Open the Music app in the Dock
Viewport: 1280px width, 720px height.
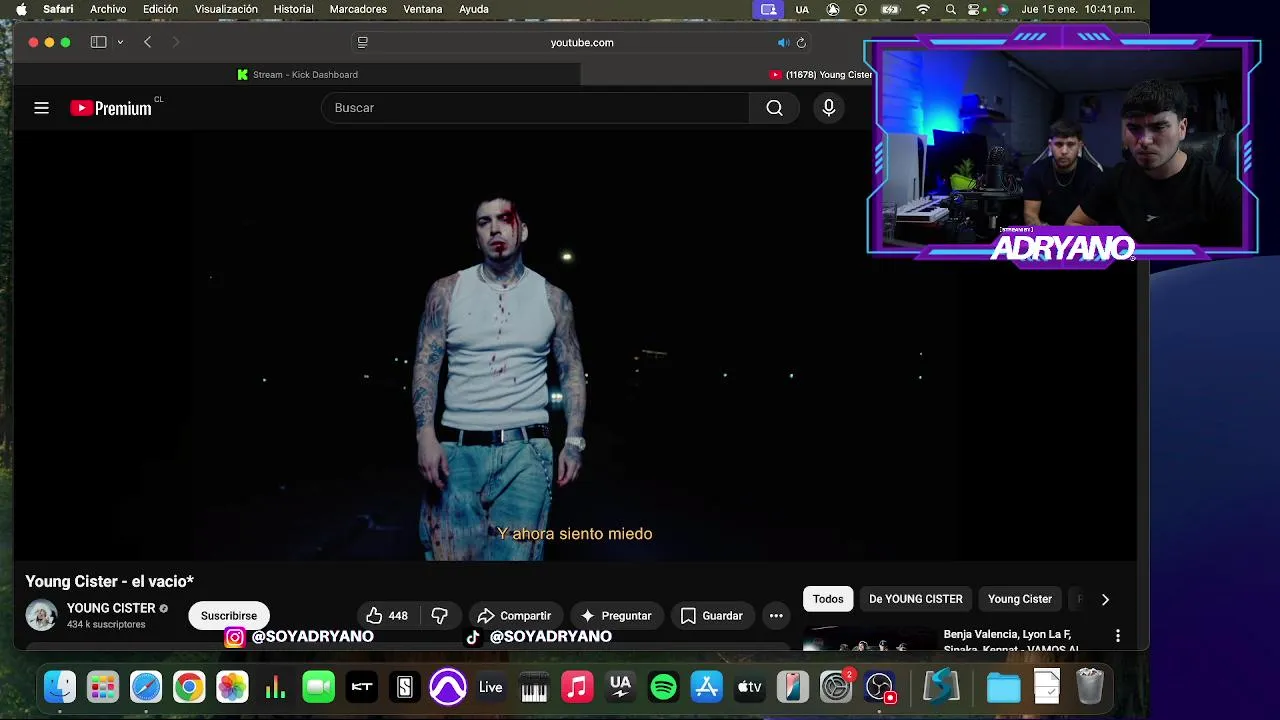pyautogui.click(x=577, y=687)
